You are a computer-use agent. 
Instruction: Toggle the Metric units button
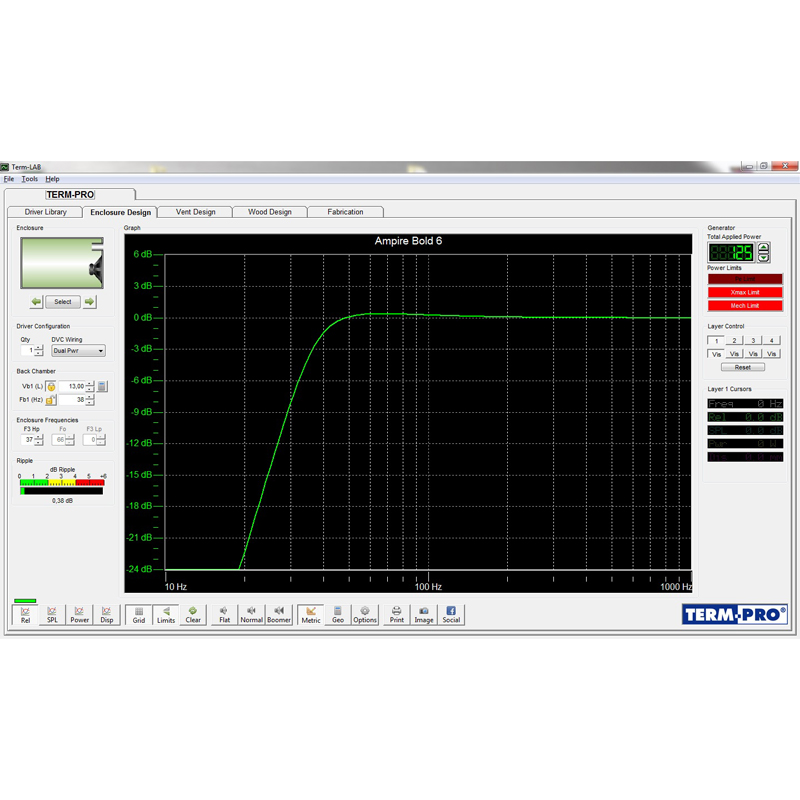(311, 613)
